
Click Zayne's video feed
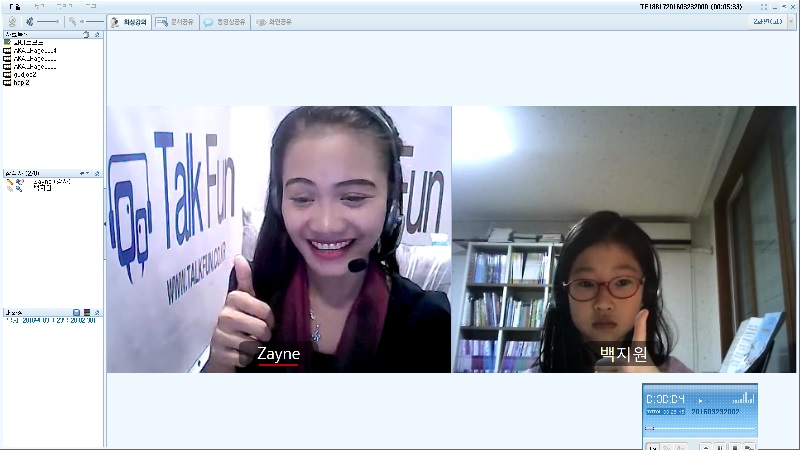279,239
